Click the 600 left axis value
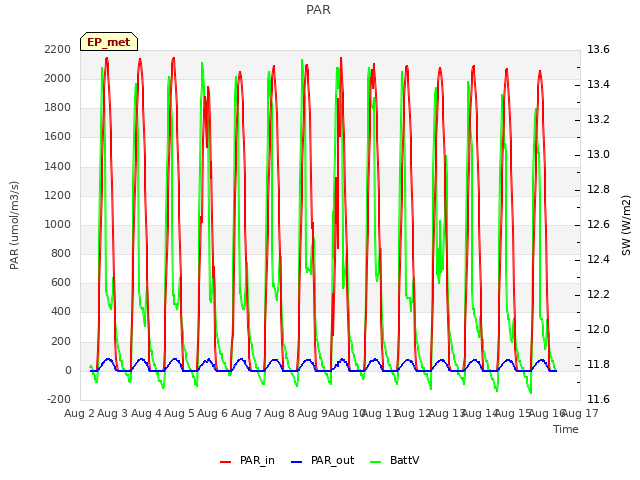This screenshot has width=640, height=480. pyautogui.click(x=61, y=282)
